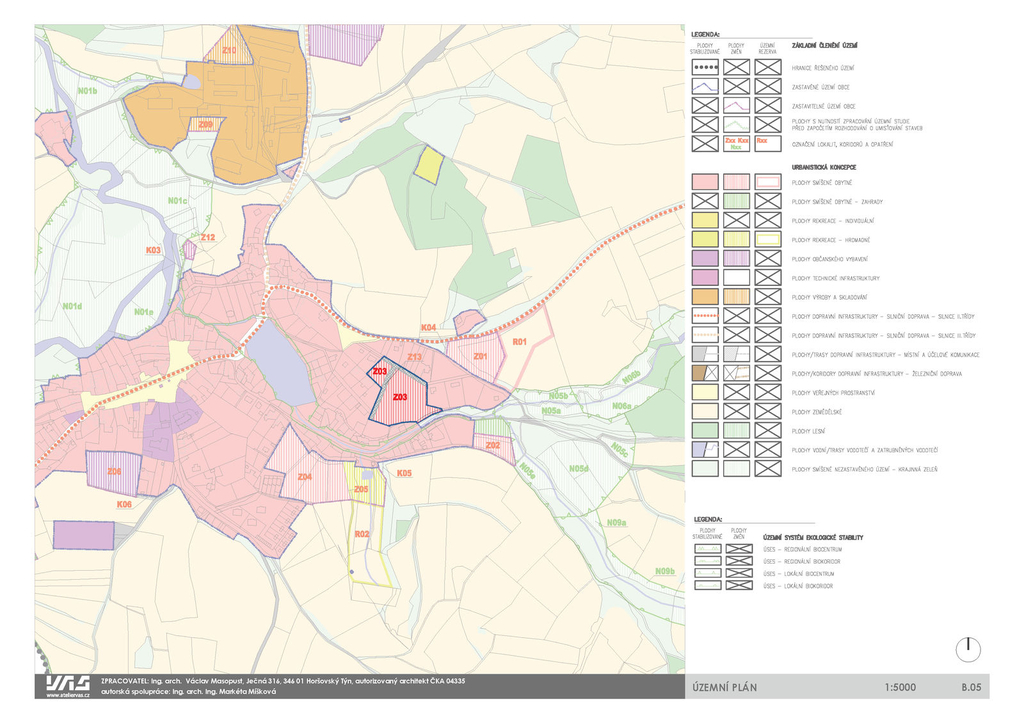
Task: Click the blue line 'Zastavěné území obce' symbol
Action: (x=706, y=87)
